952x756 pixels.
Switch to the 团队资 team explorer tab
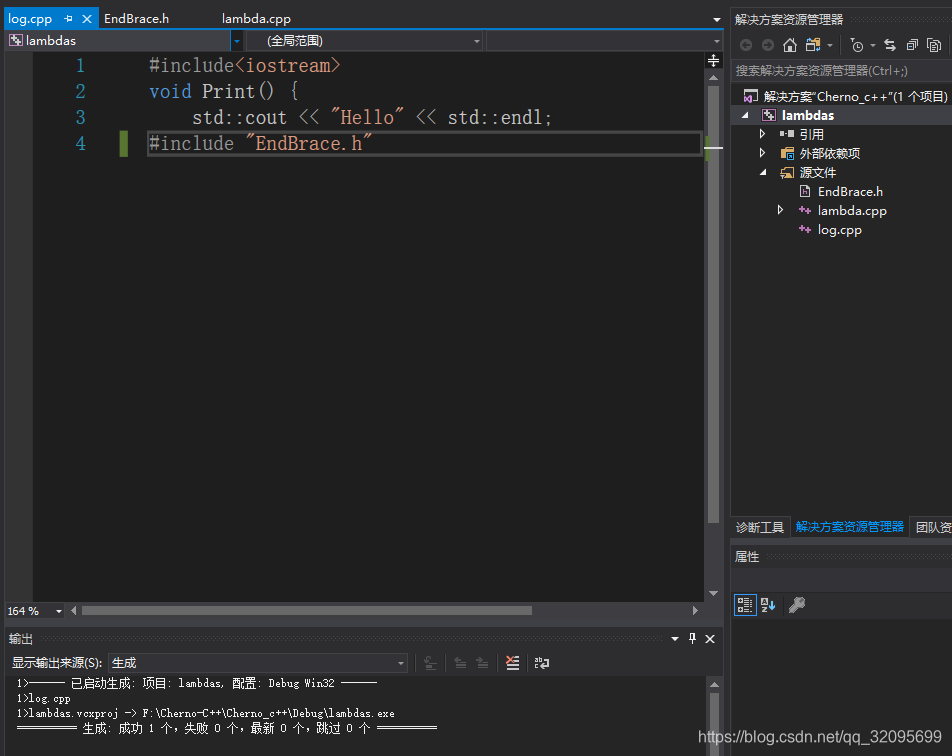(933, 527)
